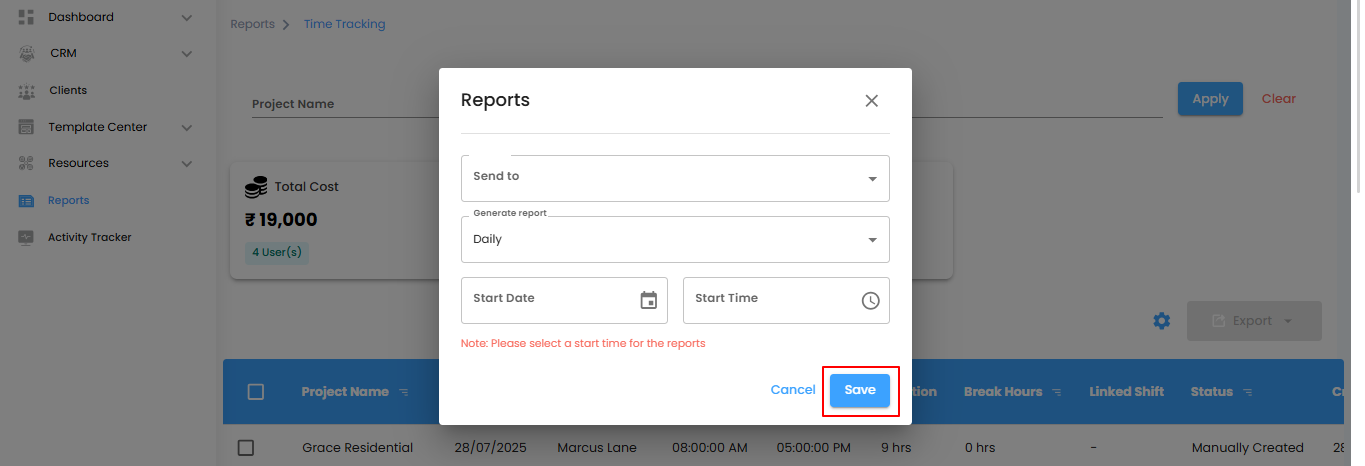Click filter icon beside Break Hours column

[x=1056, y=392]
